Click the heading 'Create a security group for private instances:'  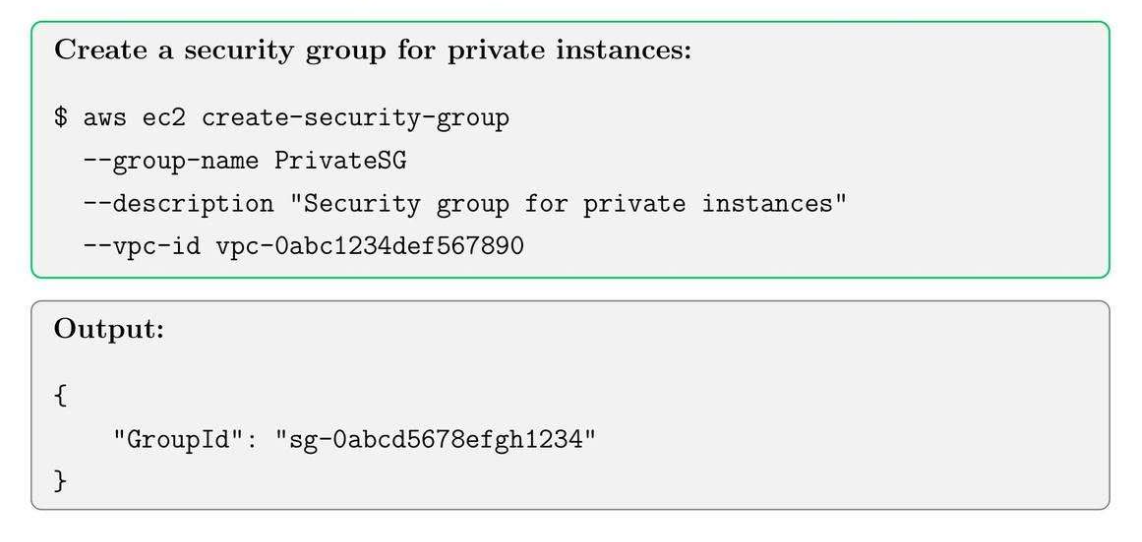pyautogui.click(x=372, y=52)
